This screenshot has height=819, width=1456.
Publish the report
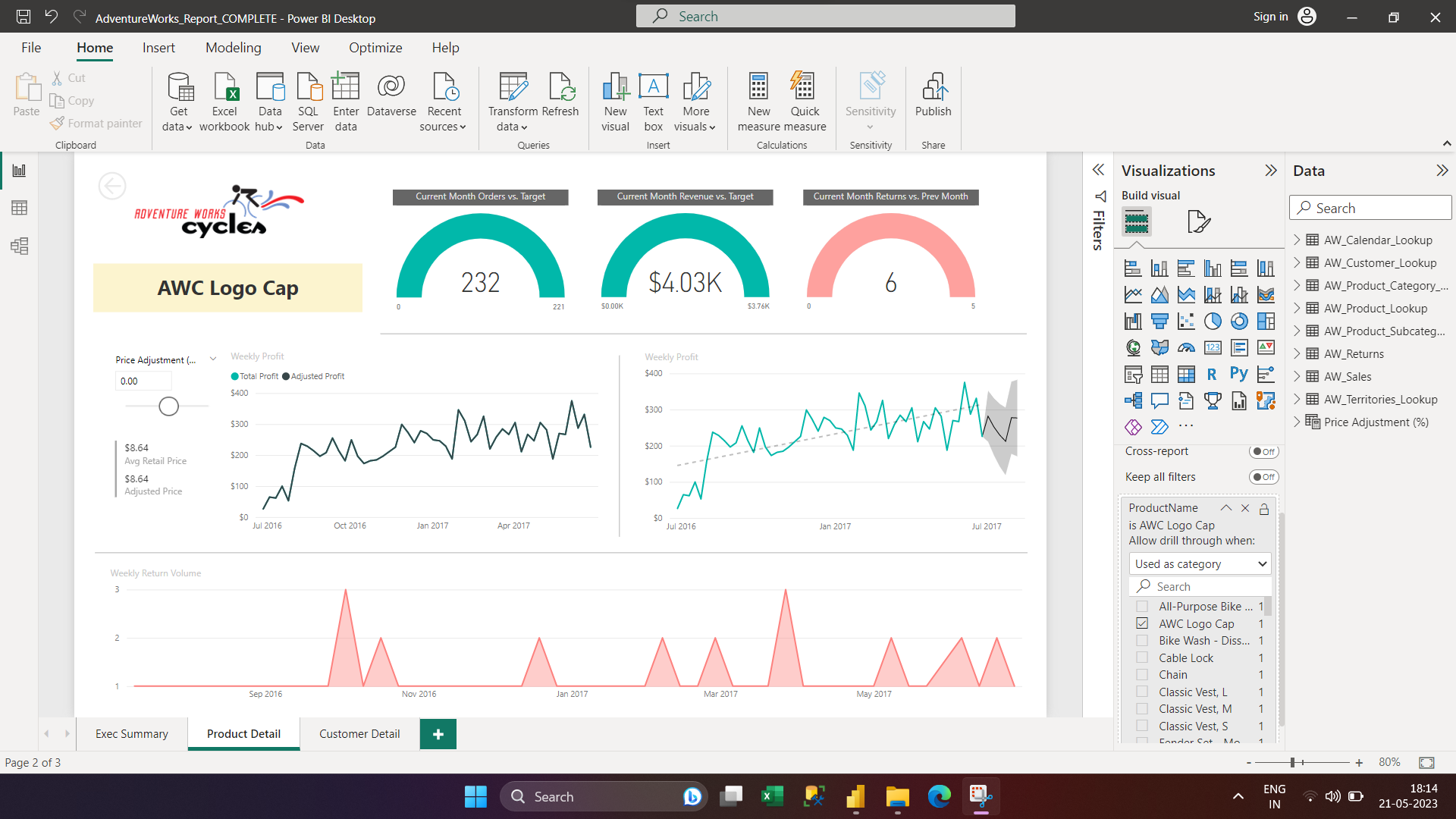[933, 94]
